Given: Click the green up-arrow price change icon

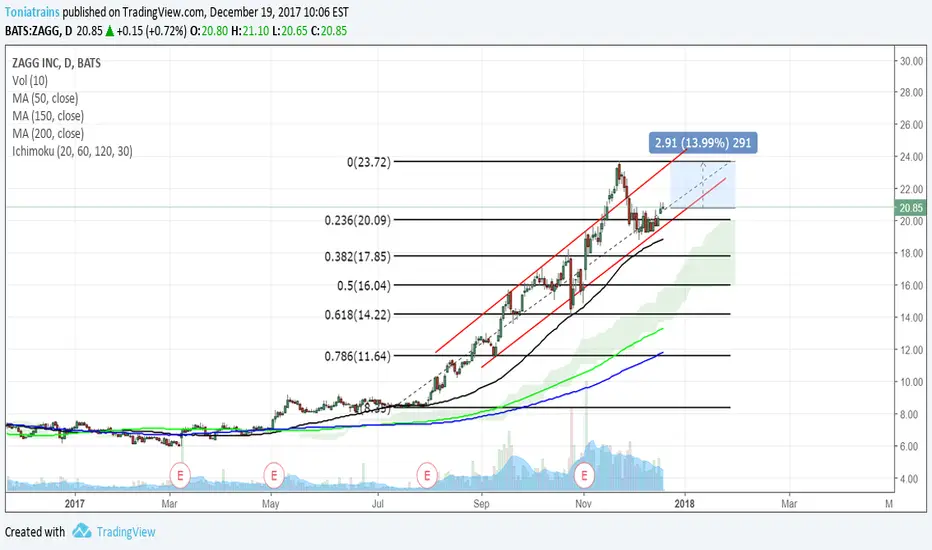Looking at the screenshot, I should pyautogui.click(x=109, y=31).
